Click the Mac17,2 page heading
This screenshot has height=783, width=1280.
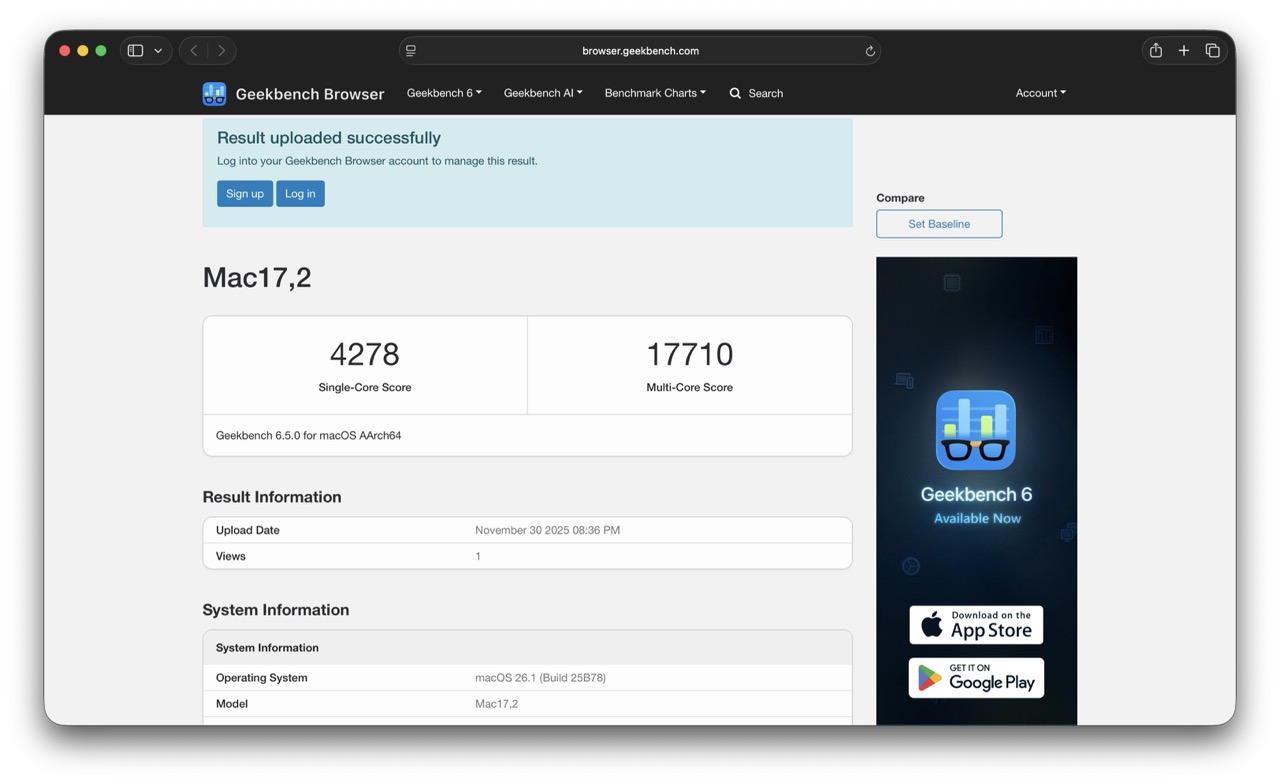coord(257,277)
